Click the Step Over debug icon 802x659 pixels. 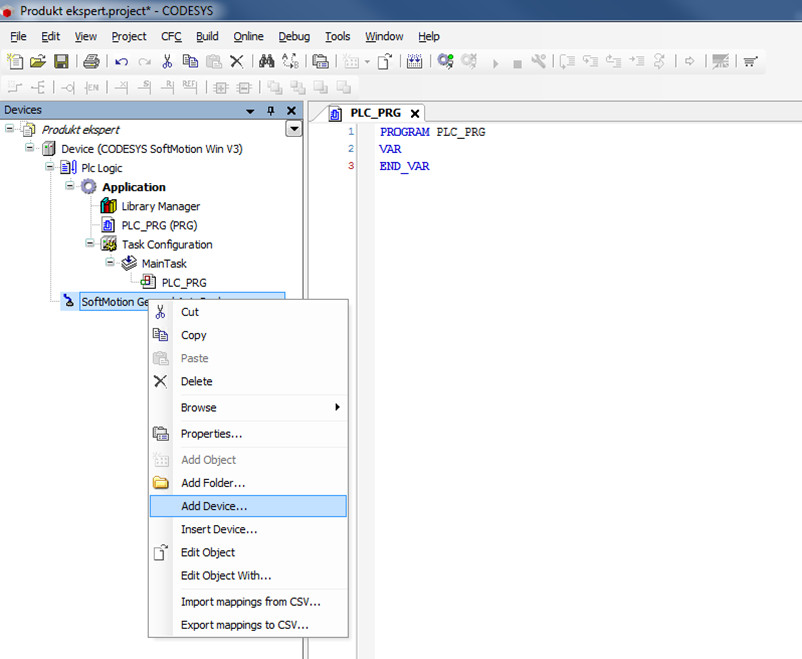pyautogui.click(x=567, y=61)
